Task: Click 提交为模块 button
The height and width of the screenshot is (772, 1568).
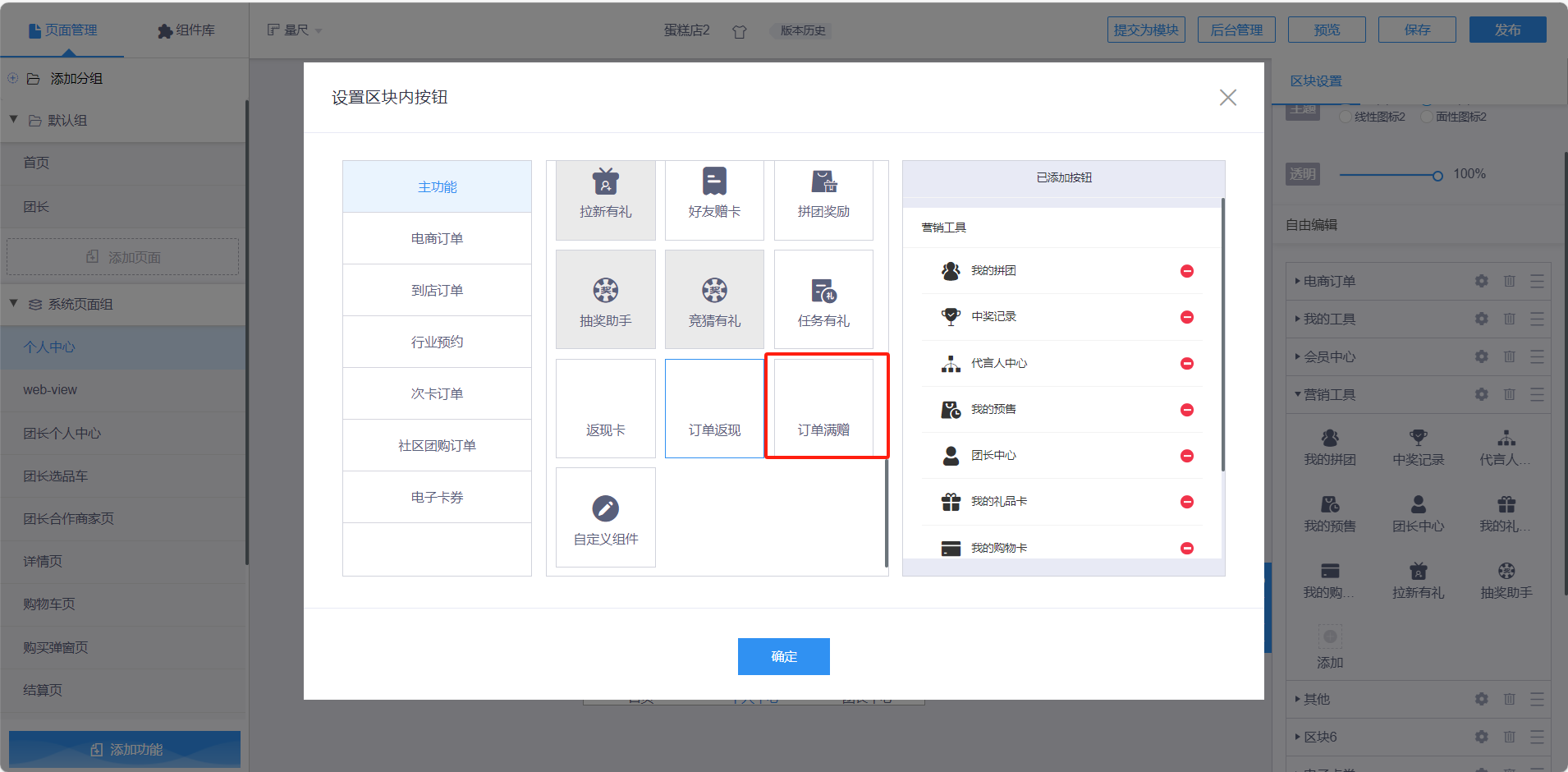Action: (x=1146, y=30)
